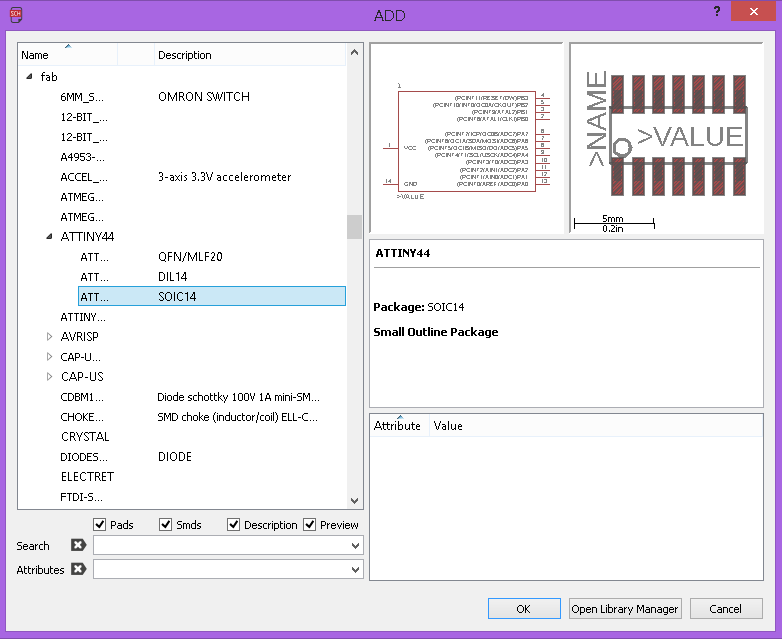Click the ATTINY44 schematic symbol preview
The image size is (782, 641).
click(x=466, y=139)
